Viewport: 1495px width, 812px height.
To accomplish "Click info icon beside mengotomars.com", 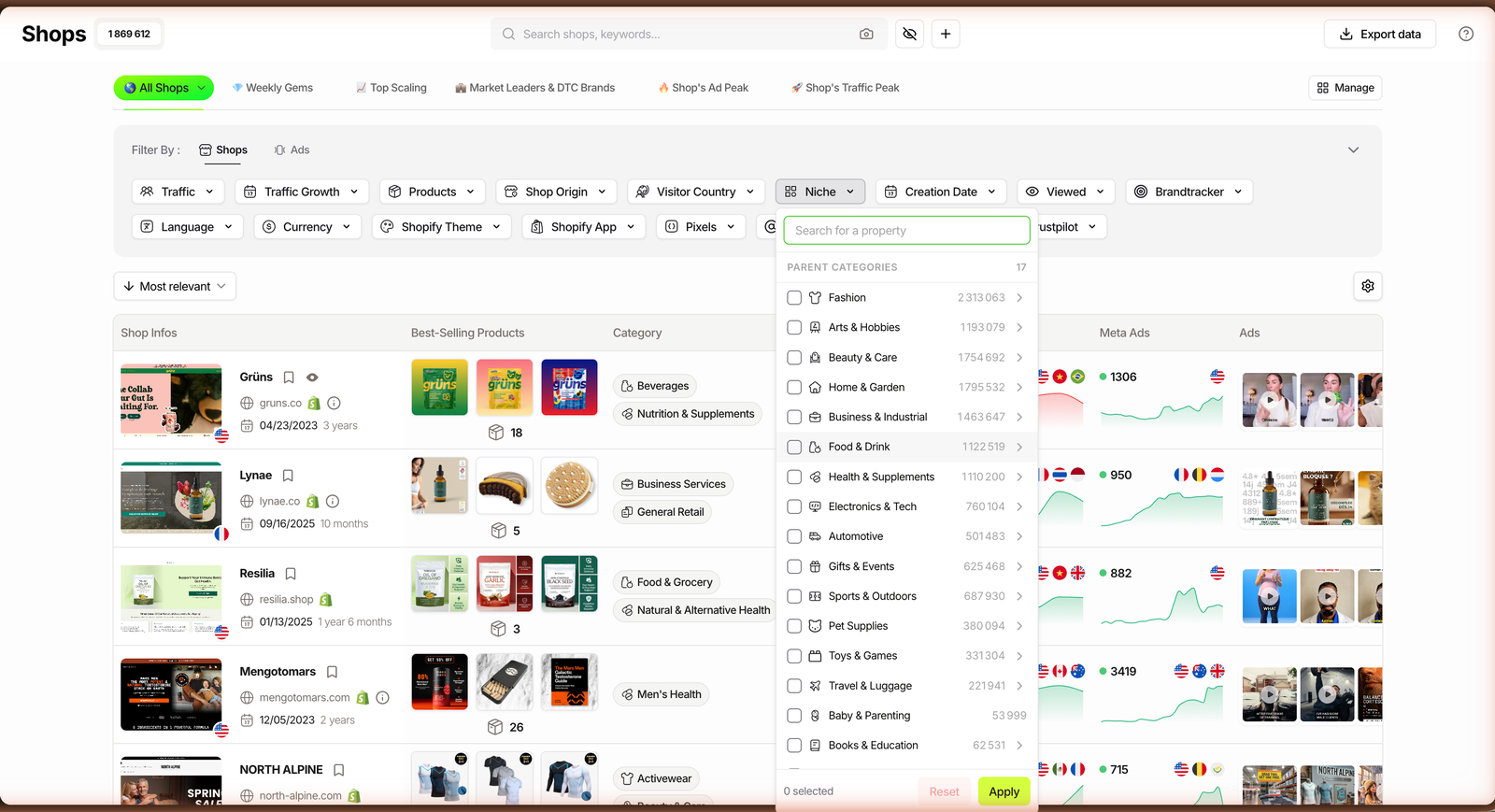I will click(x=382, y=698).
